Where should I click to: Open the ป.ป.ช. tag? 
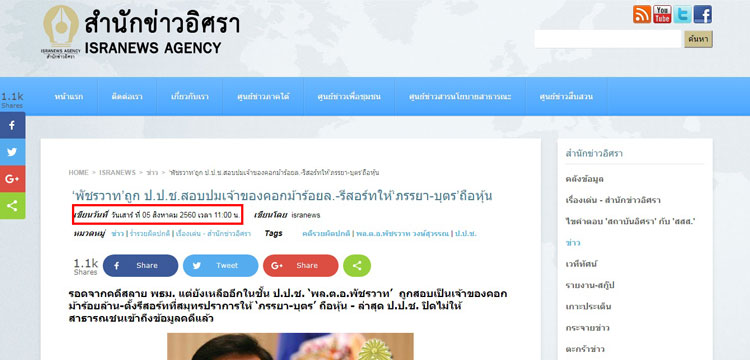465,234
